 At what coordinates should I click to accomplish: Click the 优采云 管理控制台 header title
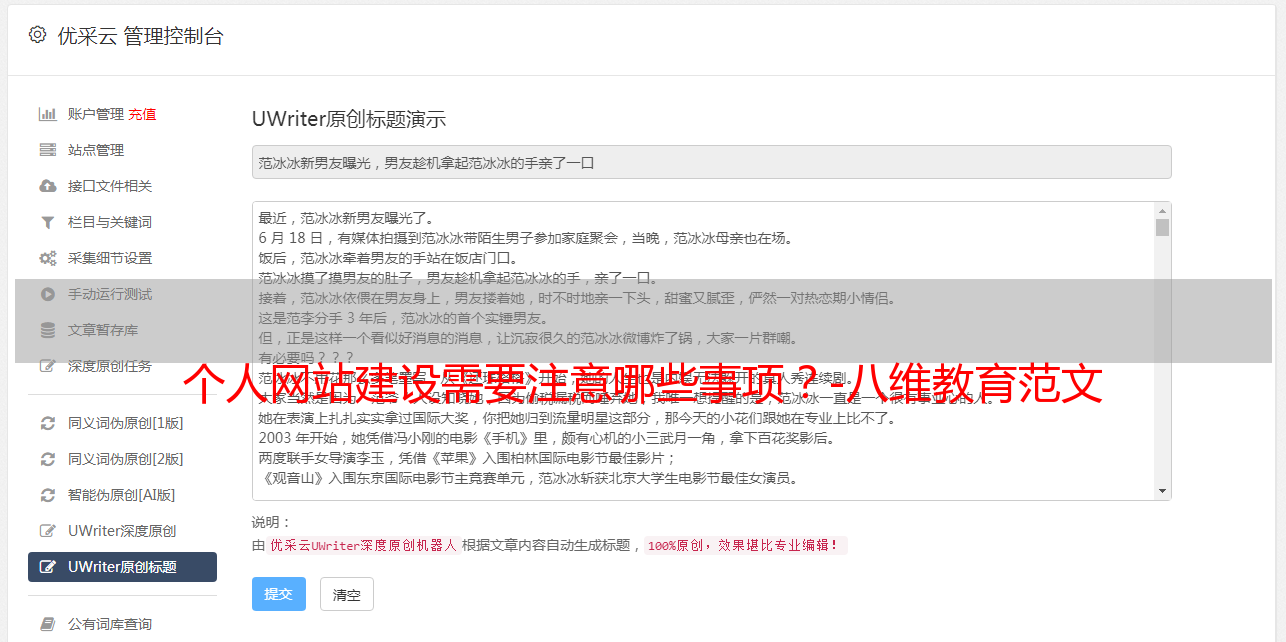pyautogui.click(x=140, y=36)
